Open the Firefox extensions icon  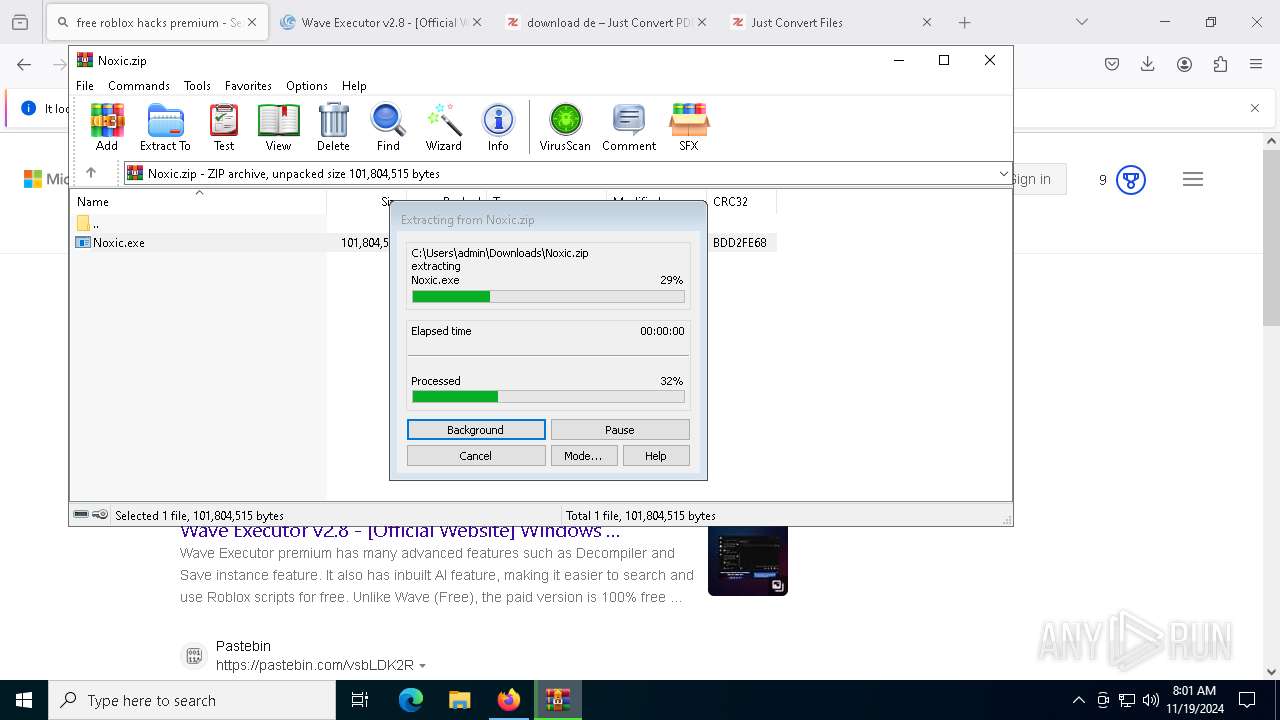(1220, 64)
